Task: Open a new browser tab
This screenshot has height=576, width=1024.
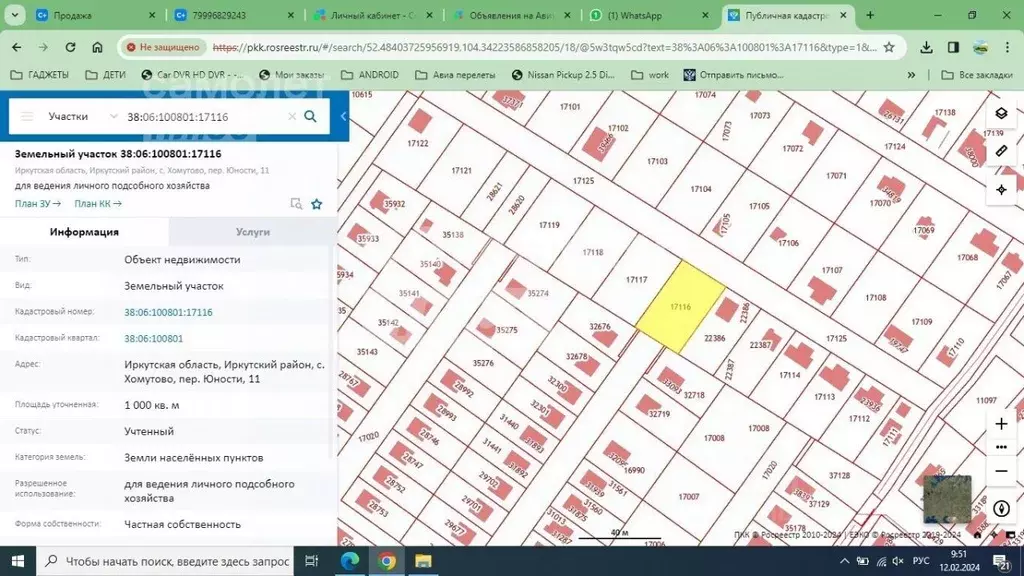Action: click(870, 15)
